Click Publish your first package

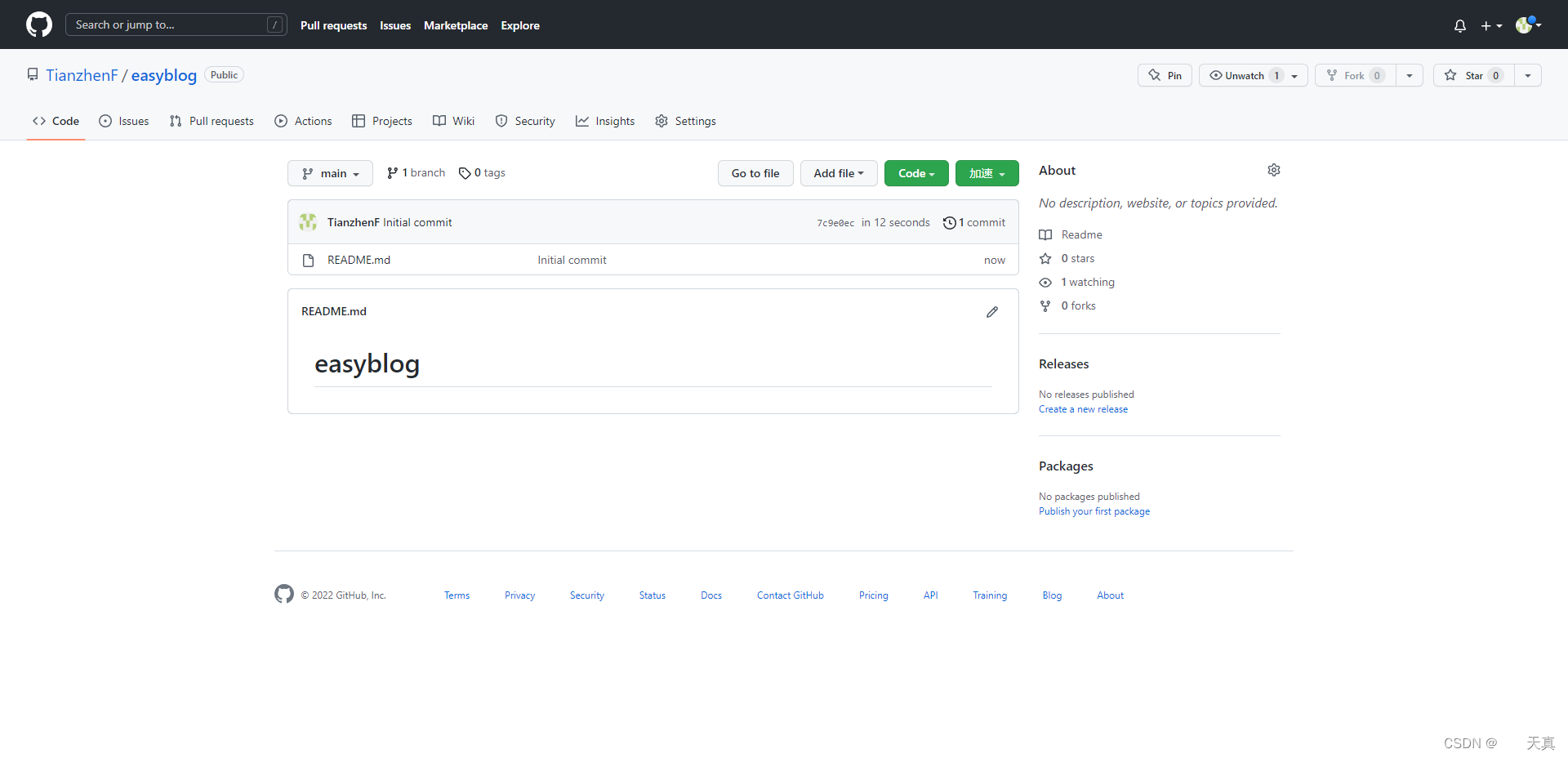[1094, 511]
